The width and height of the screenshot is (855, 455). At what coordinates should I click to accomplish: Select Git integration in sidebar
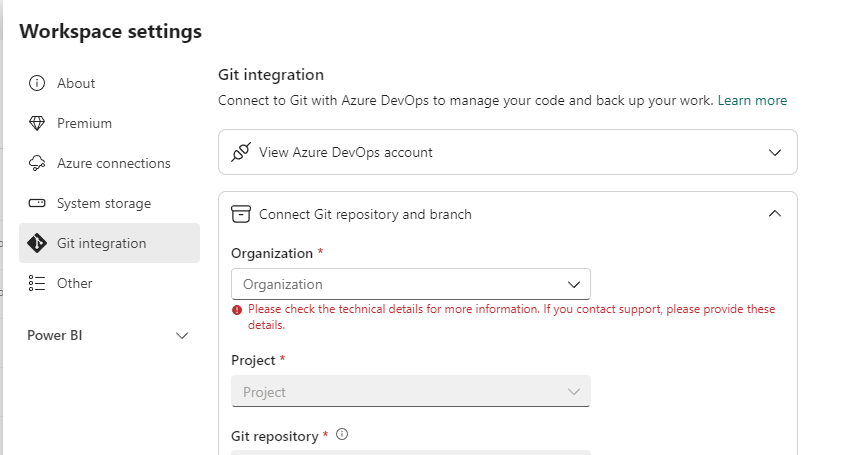coord(109,243)
